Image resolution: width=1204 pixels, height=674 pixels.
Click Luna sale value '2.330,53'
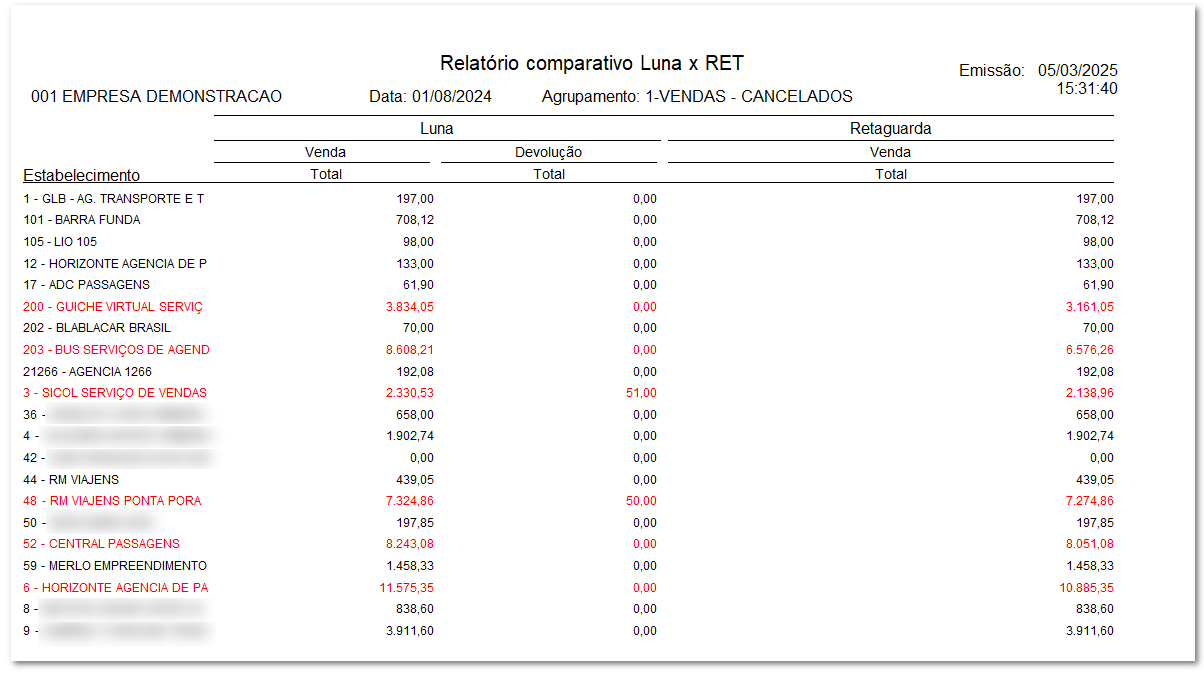(409, 393)
